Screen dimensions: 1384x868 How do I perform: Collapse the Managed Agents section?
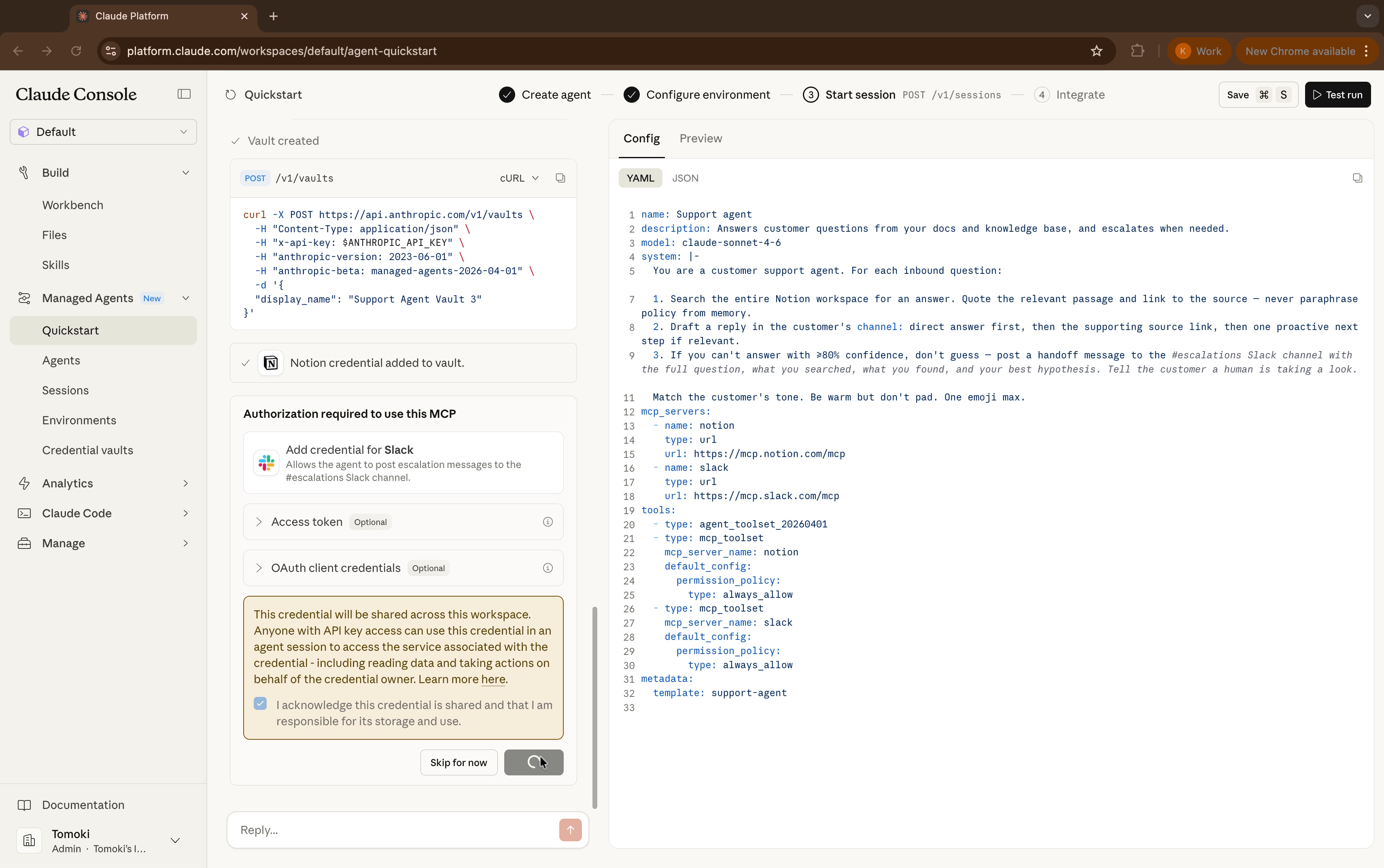(x=185, y=298)
